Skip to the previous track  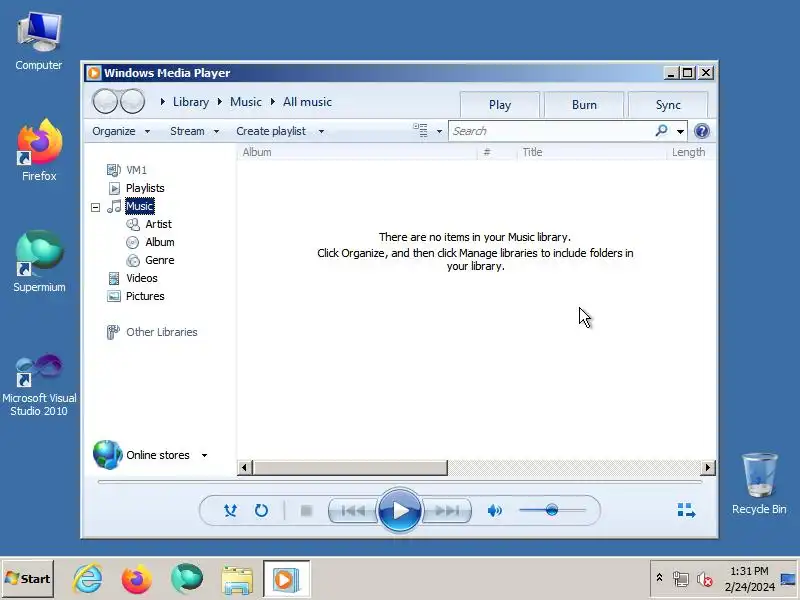353,510
